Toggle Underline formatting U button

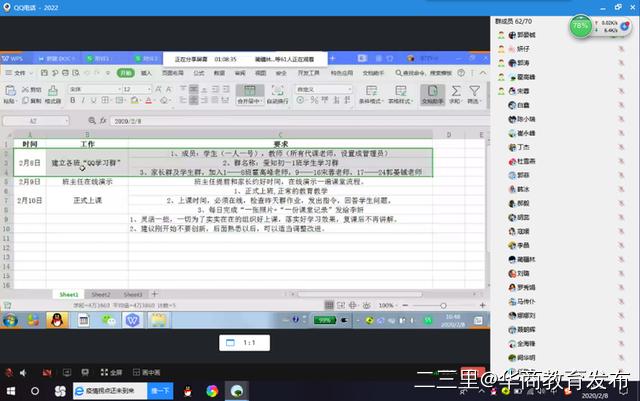point(94,100)
